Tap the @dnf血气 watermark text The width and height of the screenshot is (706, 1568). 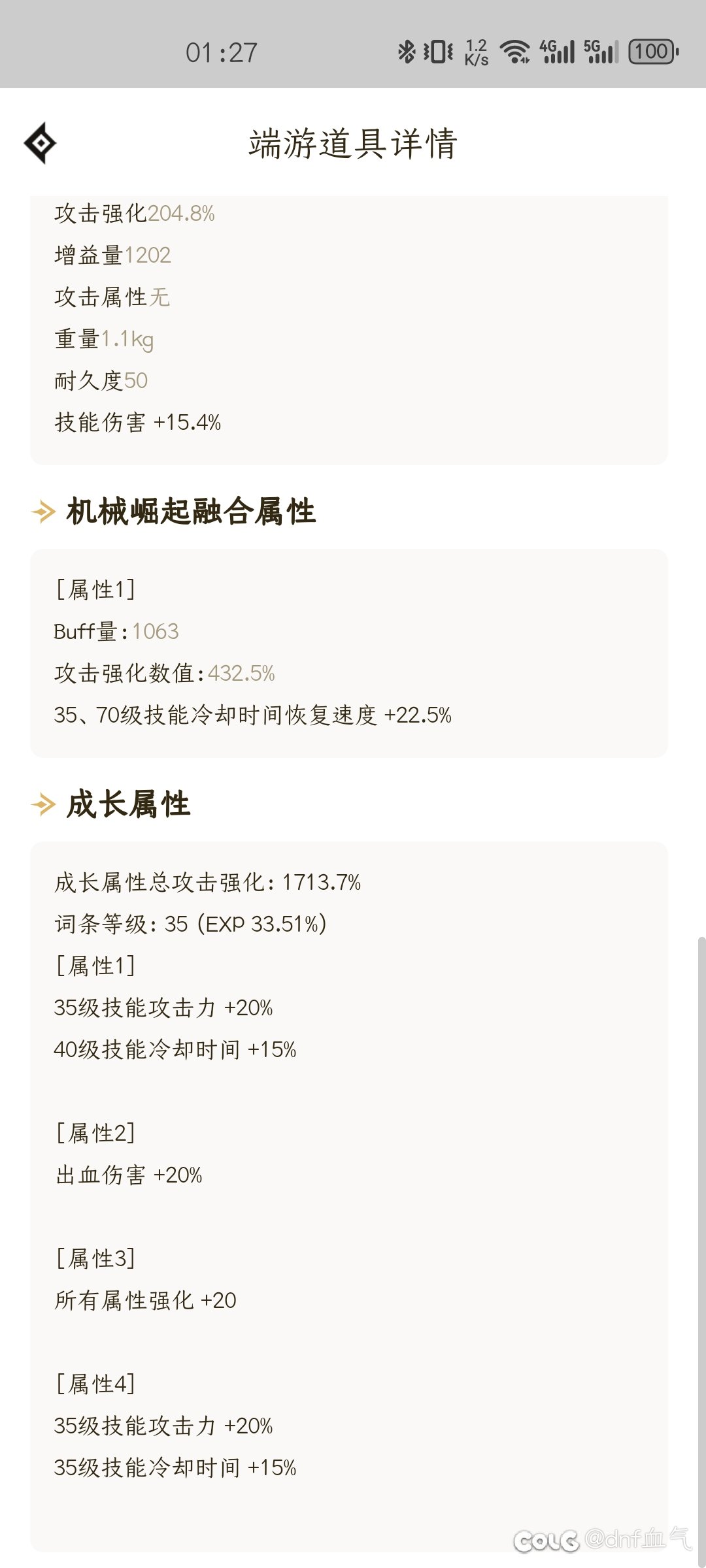pos(638,1539)
